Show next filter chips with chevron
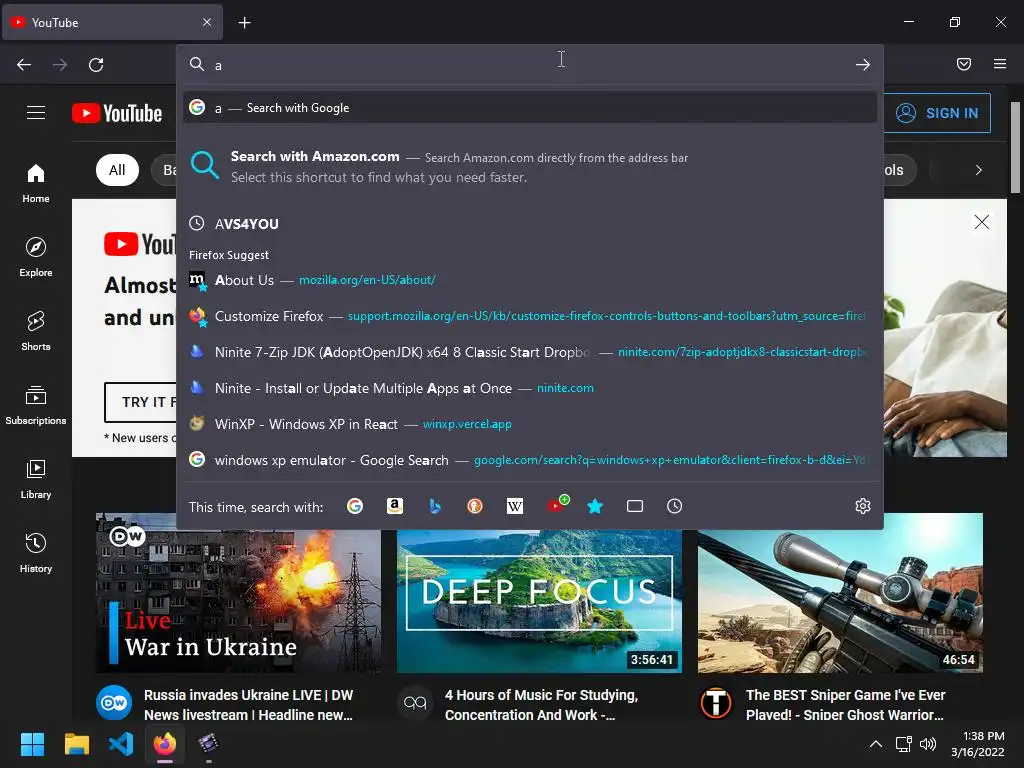The height and width of the screenshot is (768, 1024). (x=978, y=170)
